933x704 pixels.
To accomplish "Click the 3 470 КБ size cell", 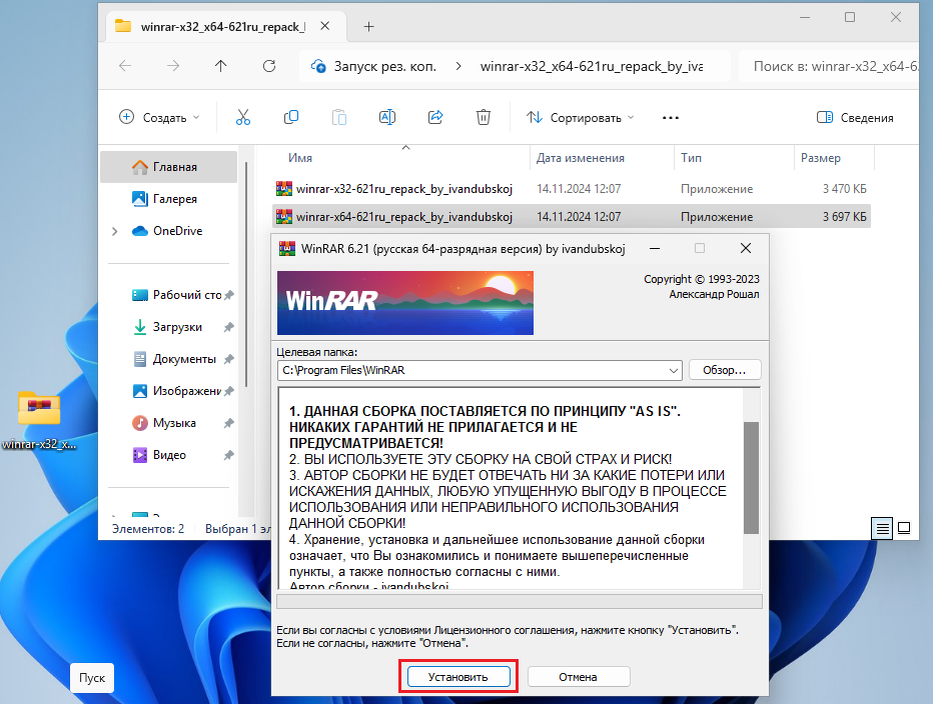I will point(844,189).
